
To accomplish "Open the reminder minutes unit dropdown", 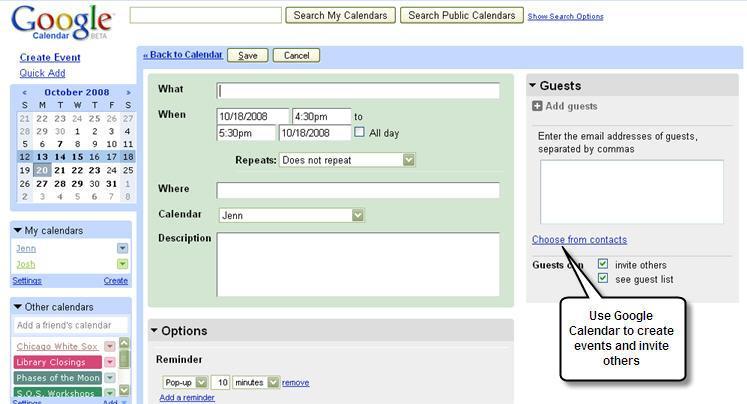I will (256, 383).
